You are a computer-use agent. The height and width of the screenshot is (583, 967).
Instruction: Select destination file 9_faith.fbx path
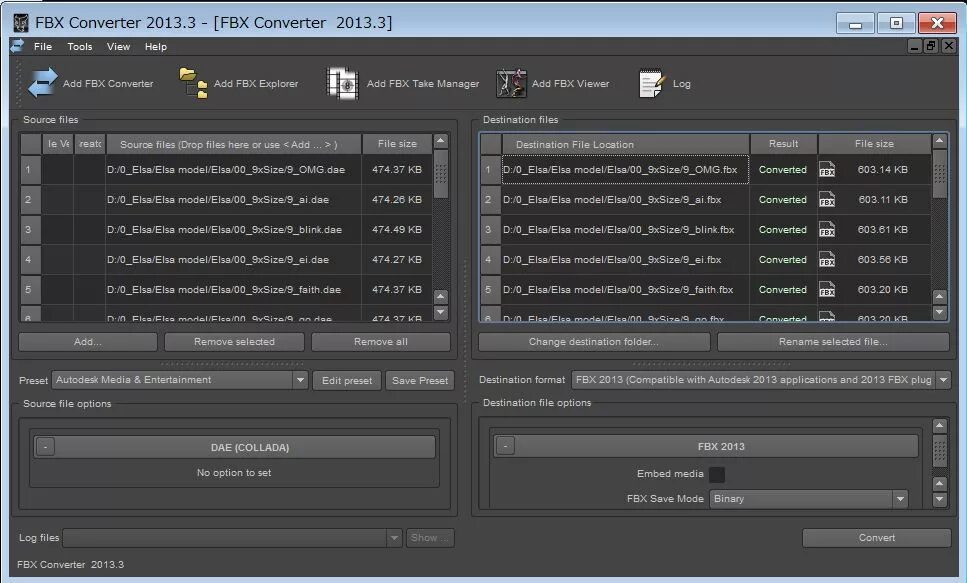click(x=625, y=289)
